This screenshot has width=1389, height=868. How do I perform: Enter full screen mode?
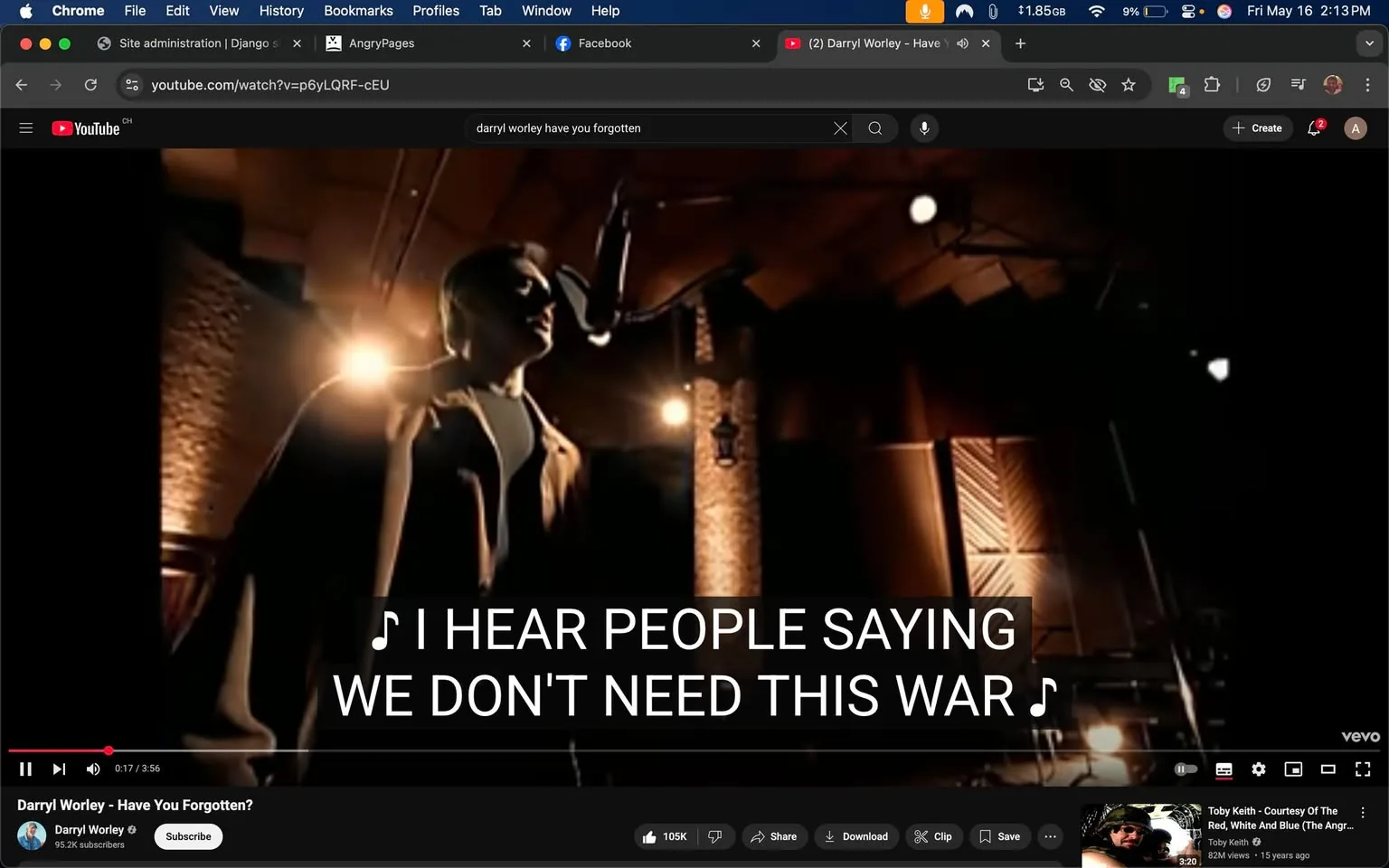[x=1362, y=769]
